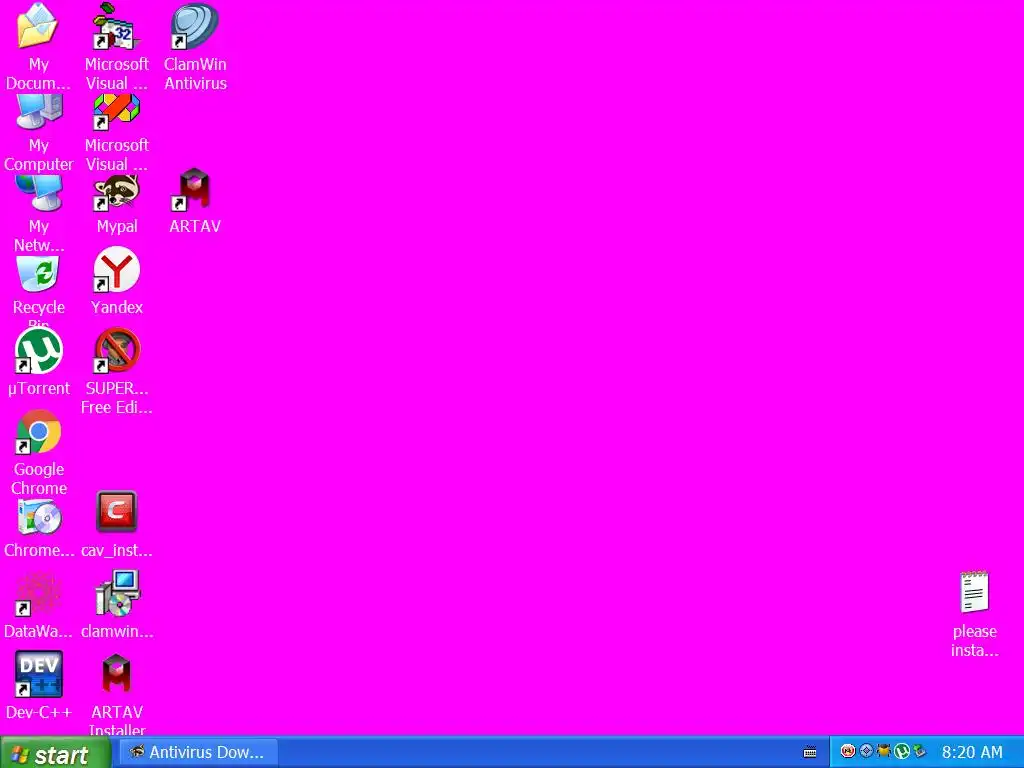1024x768 pixels.
Task: Select the Chrome setup disc icon
Action: (38, 529)
